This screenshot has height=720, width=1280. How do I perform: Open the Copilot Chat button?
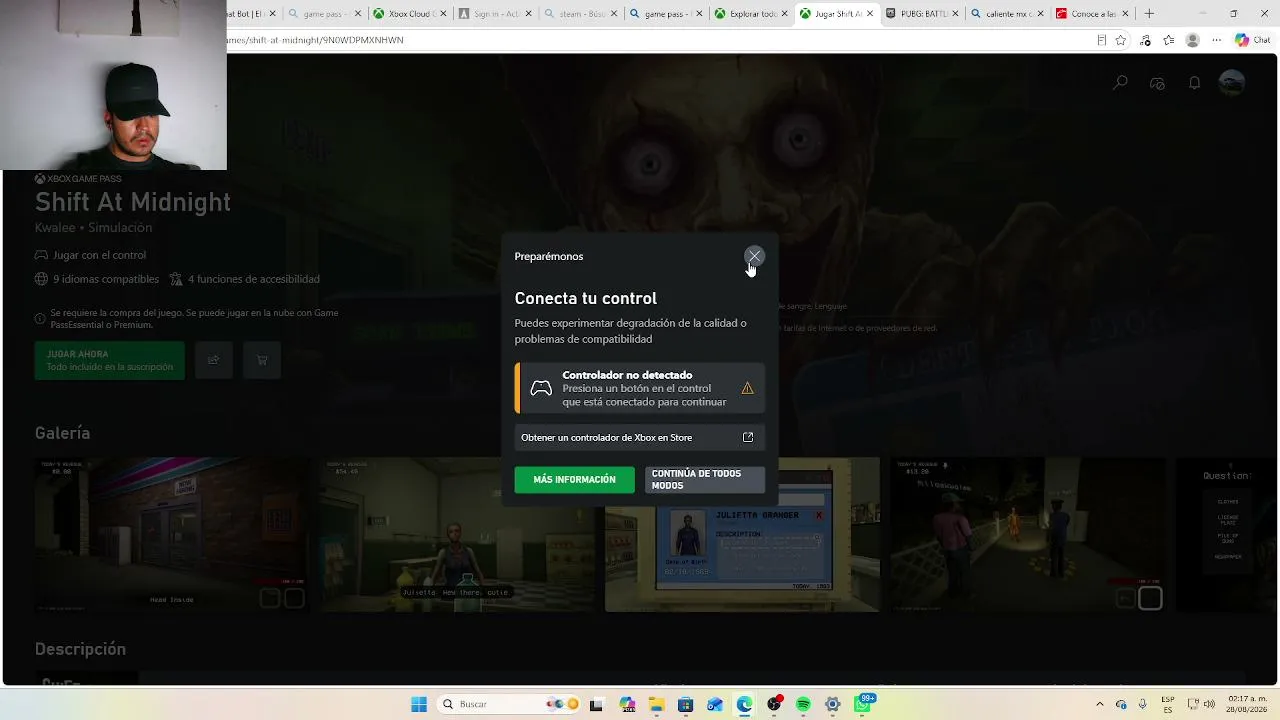click(1252, 40)
